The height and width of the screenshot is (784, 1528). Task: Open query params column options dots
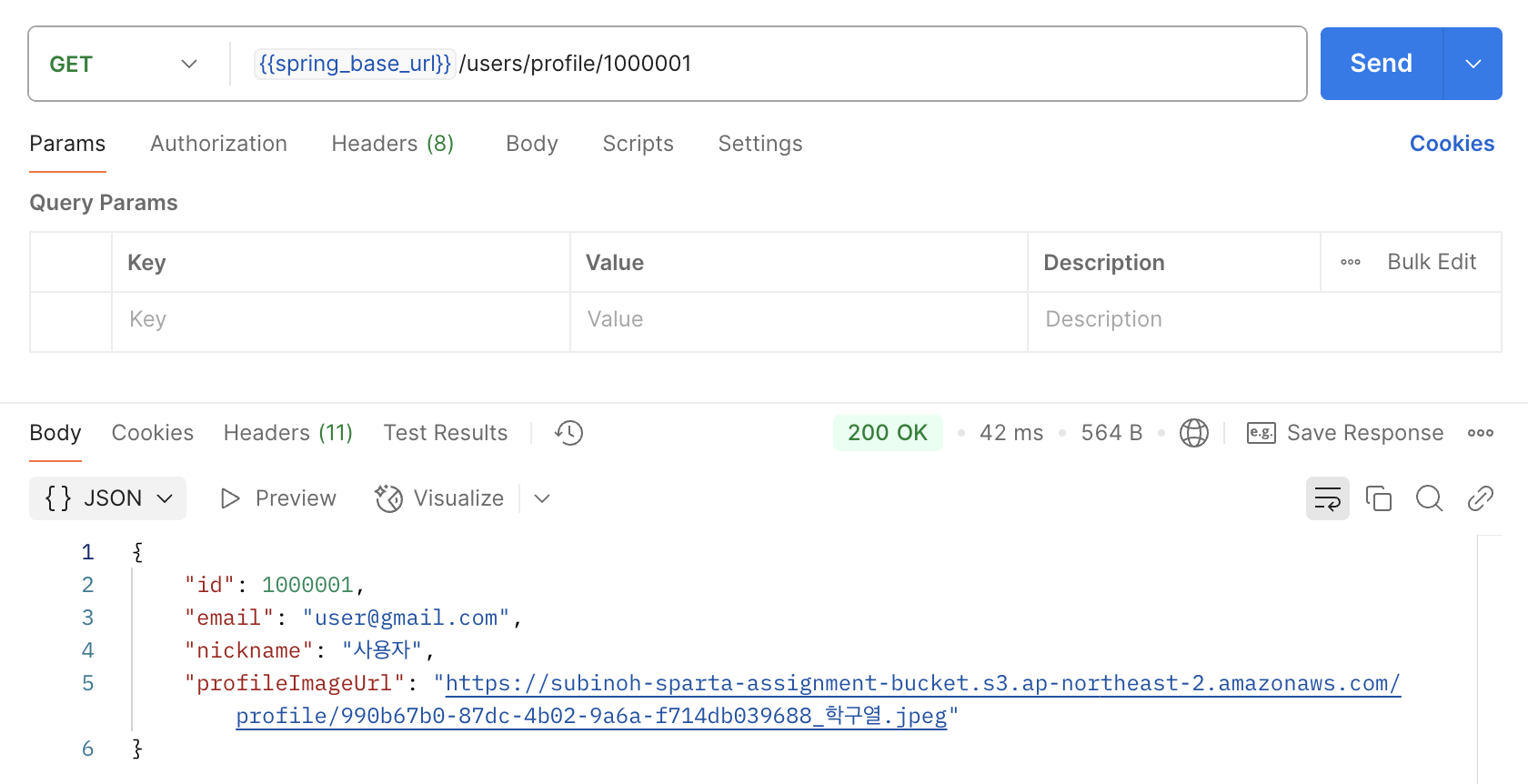(x=1351, y=262)
